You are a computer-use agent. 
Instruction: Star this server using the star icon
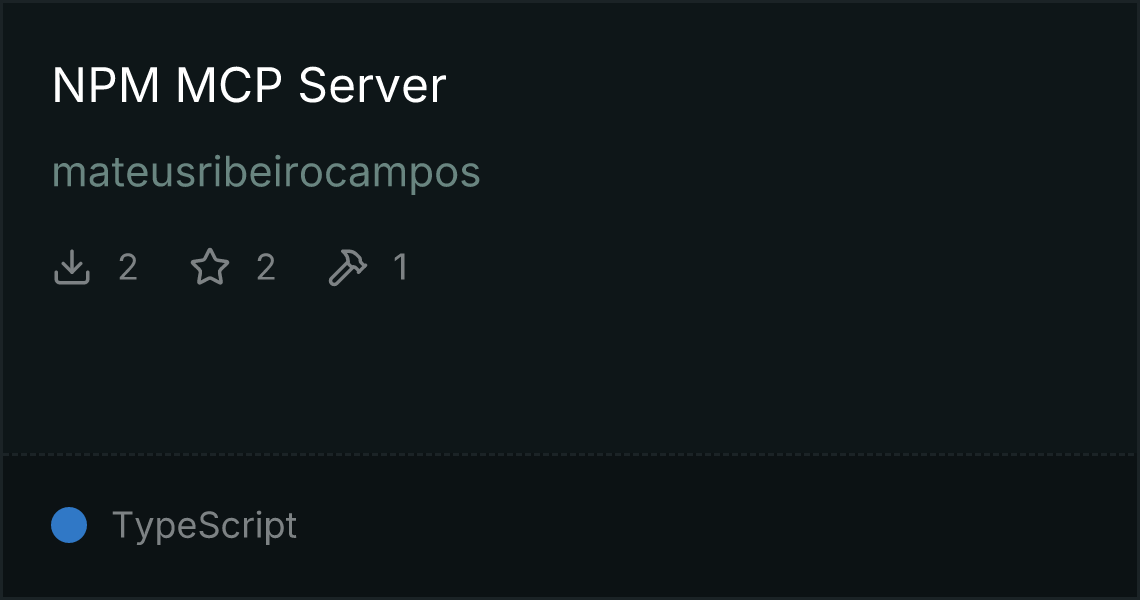tap(210, 267)
